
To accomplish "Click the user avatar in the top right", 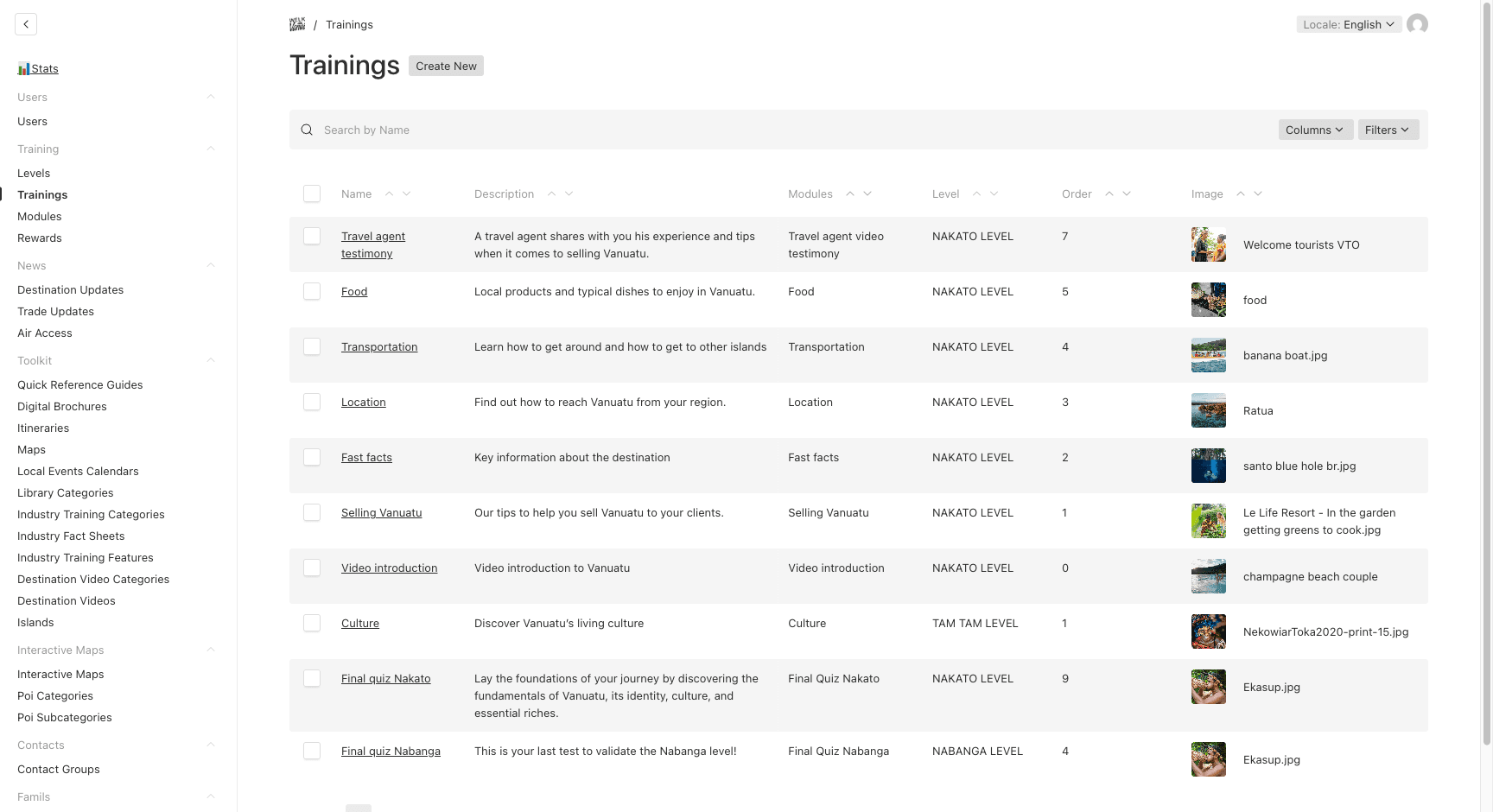I will coord(1418,24).
